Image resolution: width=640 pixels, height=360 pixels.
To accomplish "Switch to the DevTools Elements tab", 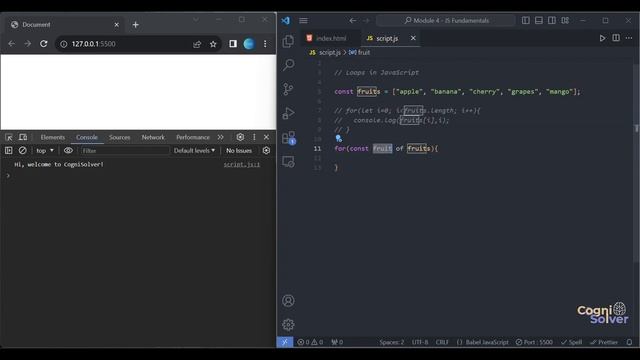I will coord(53,137).
